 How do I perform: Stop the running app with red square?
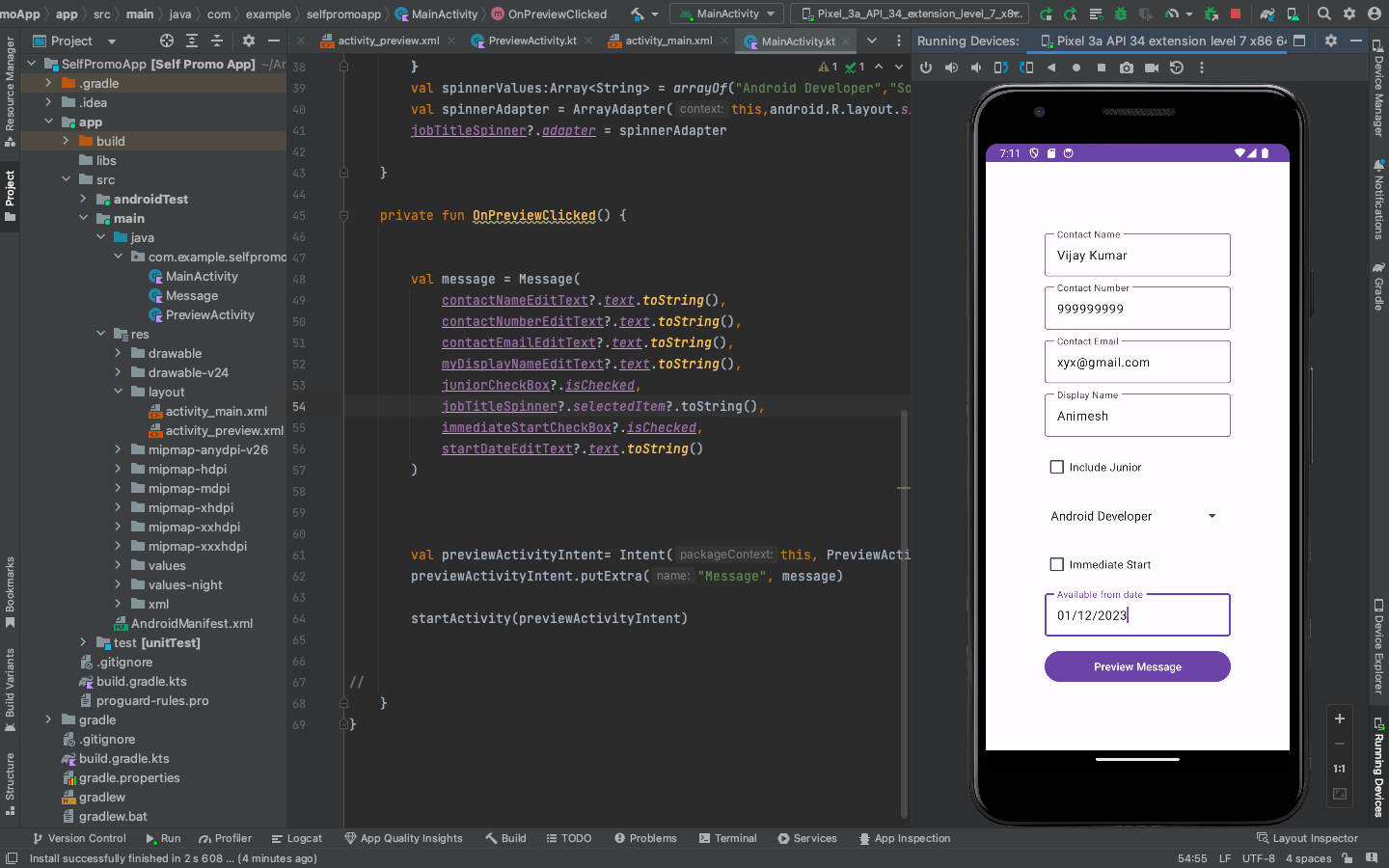click(x=1236, y=14)
